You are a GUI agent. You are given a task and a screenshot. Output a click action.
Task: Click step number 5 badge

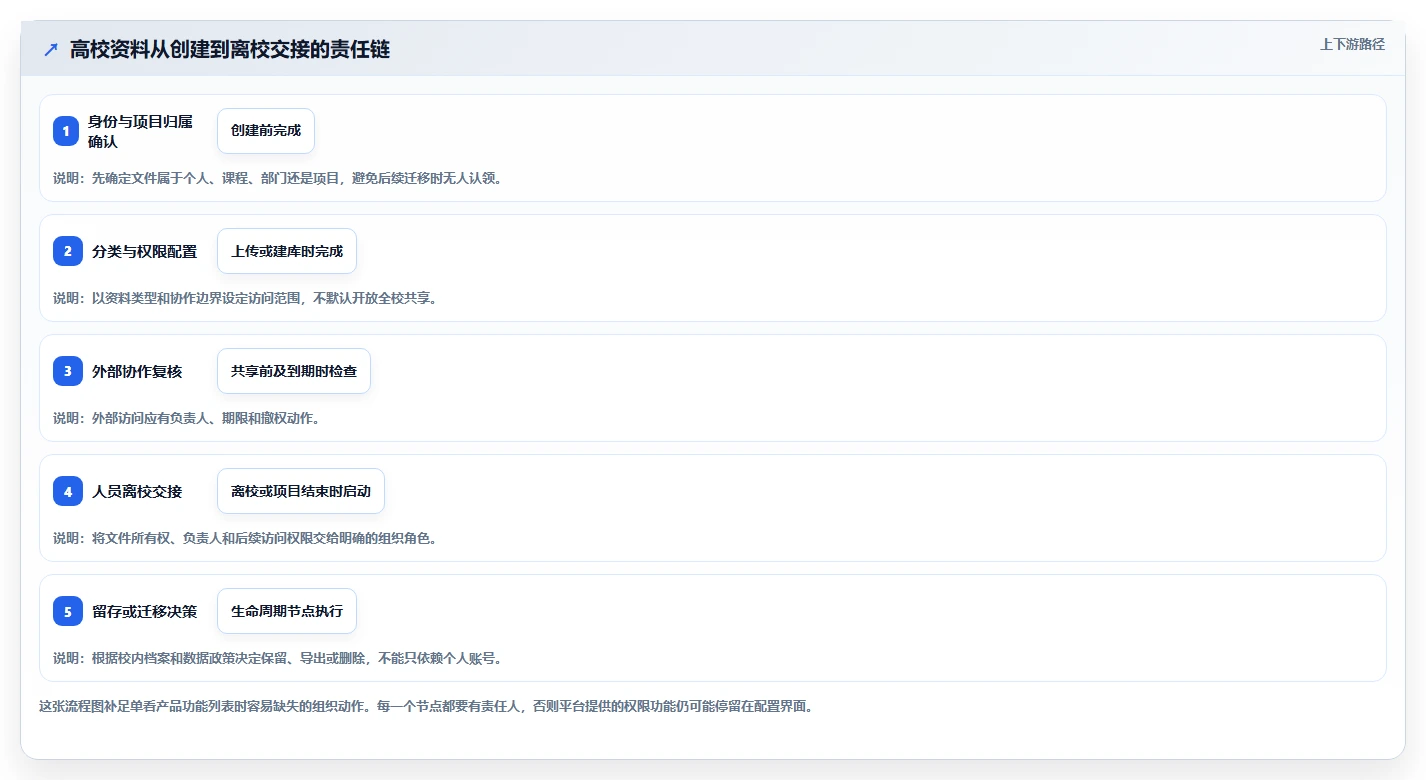coord(68,611)
